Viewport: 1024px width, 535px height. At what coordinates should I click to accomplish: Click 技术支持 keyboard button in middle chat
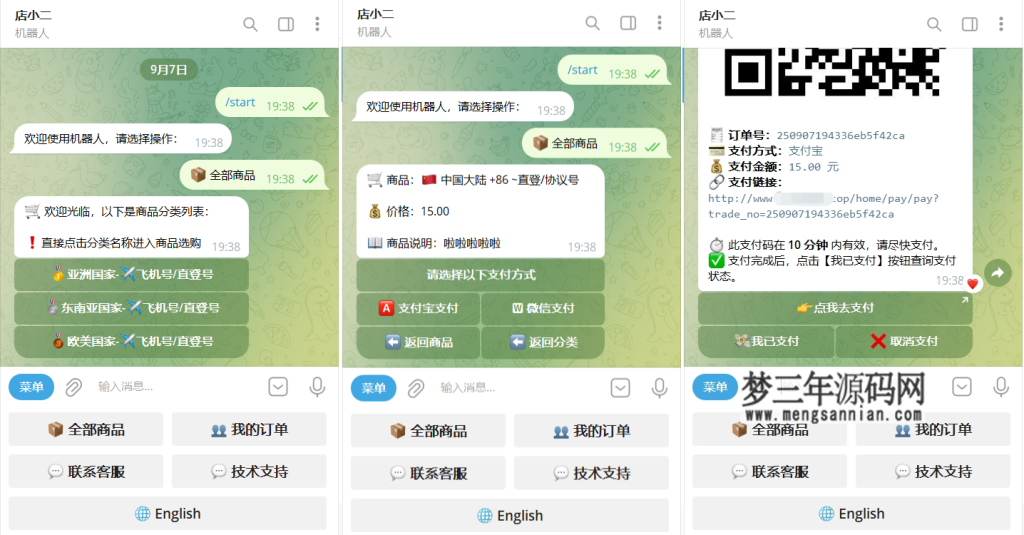[591, 473]
